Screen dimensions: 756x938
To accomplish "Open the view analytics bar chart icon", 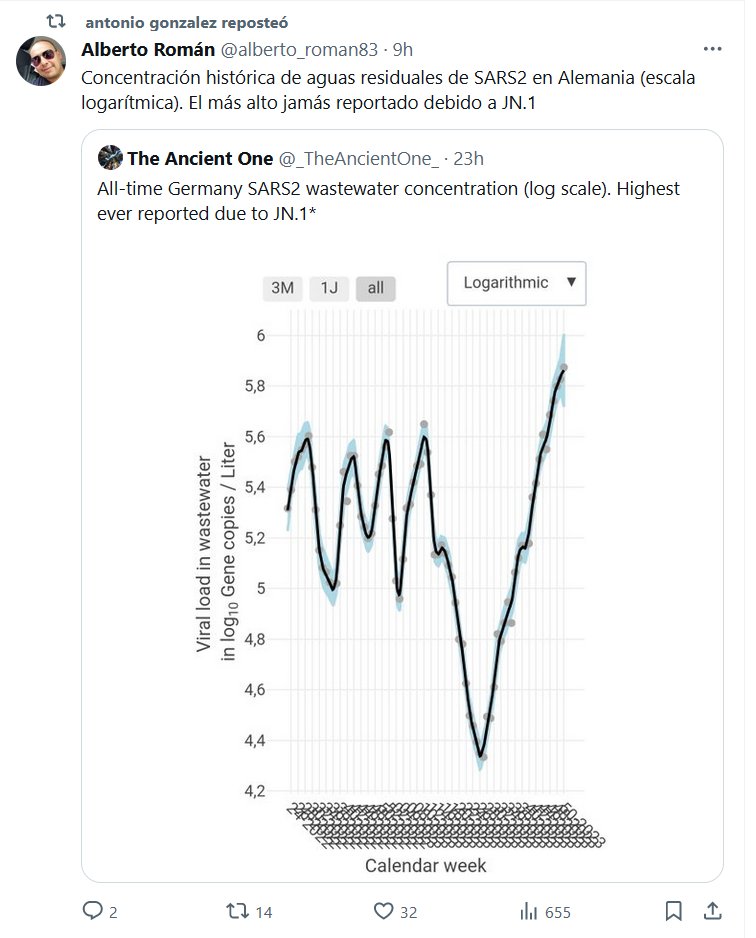I will click(x=528, y=911).
